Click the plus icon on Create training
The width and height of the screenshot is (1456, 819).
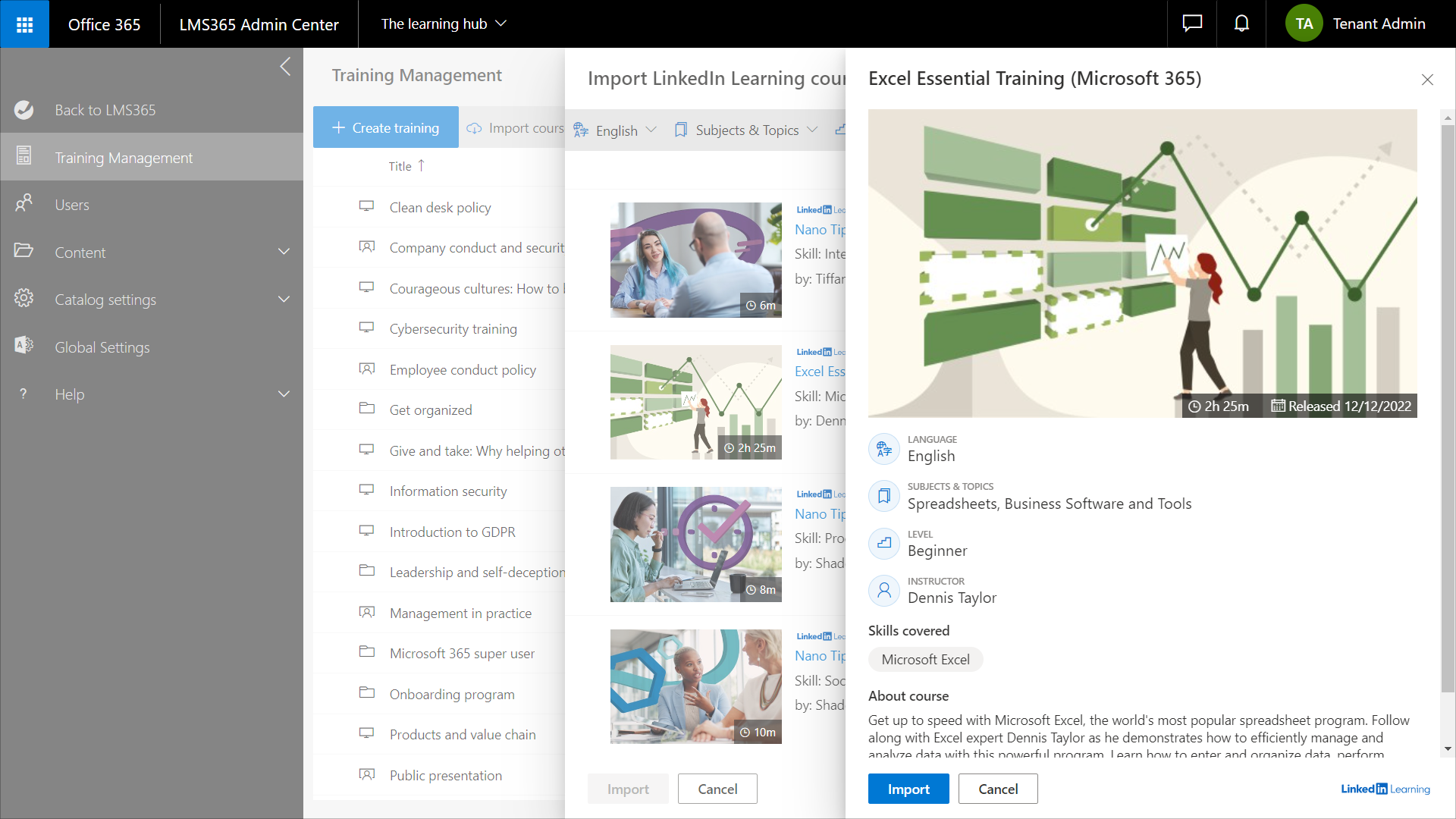click(x=339, y=127)
